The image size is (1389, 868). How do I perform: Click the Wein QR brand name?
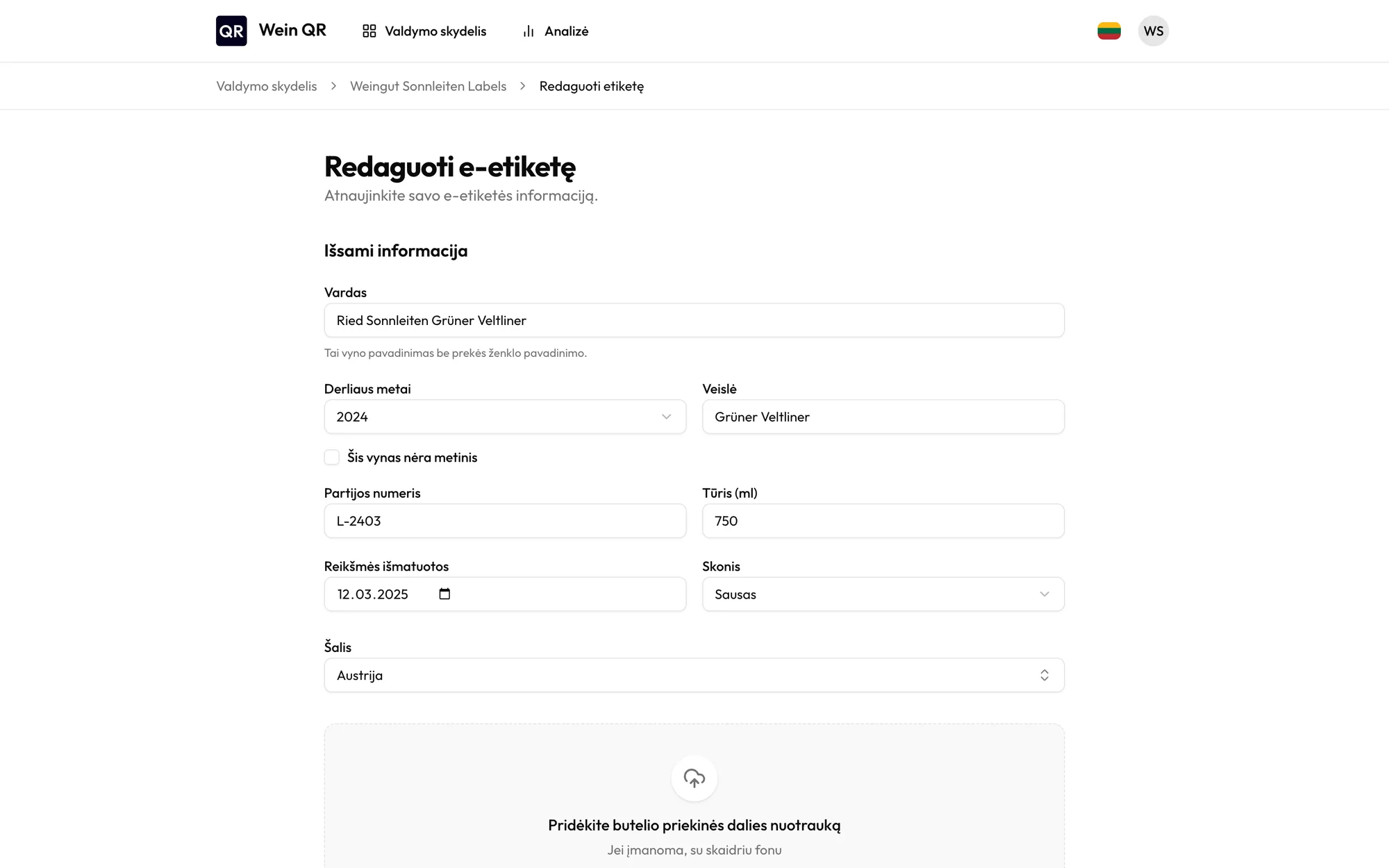[x=292, y=30]
